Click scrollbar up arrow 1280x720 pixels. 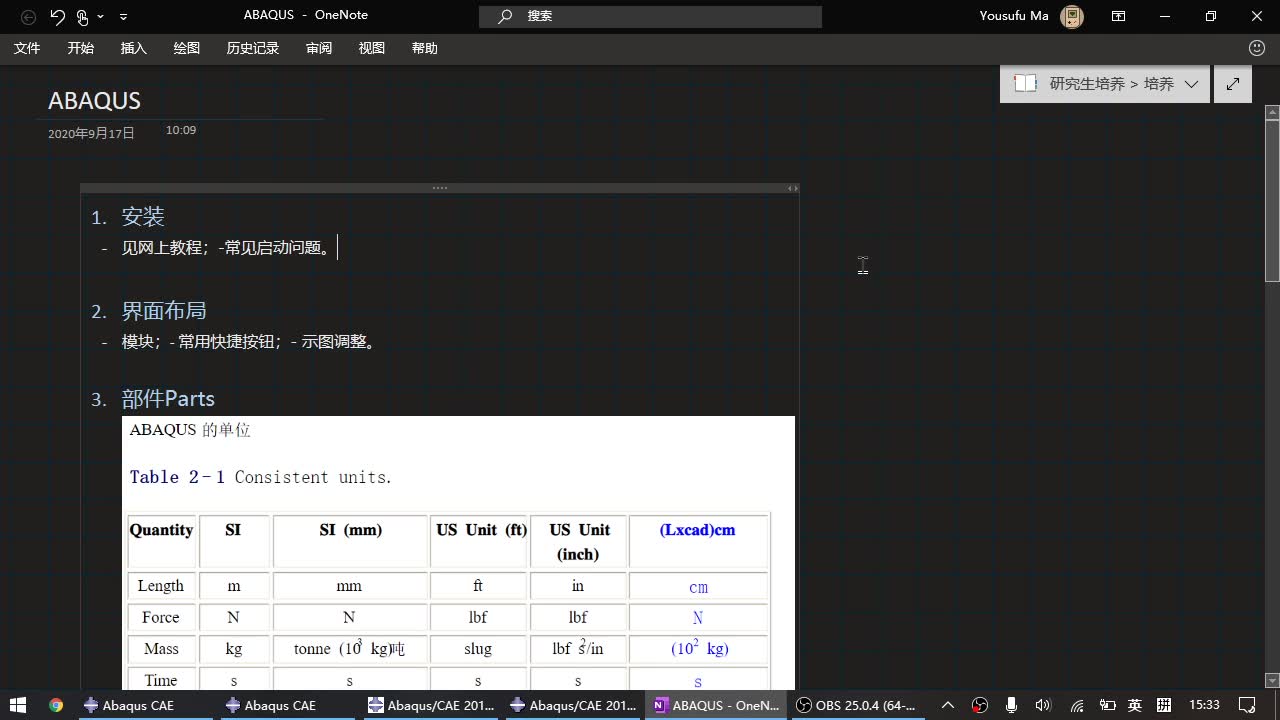point(1272,111)
